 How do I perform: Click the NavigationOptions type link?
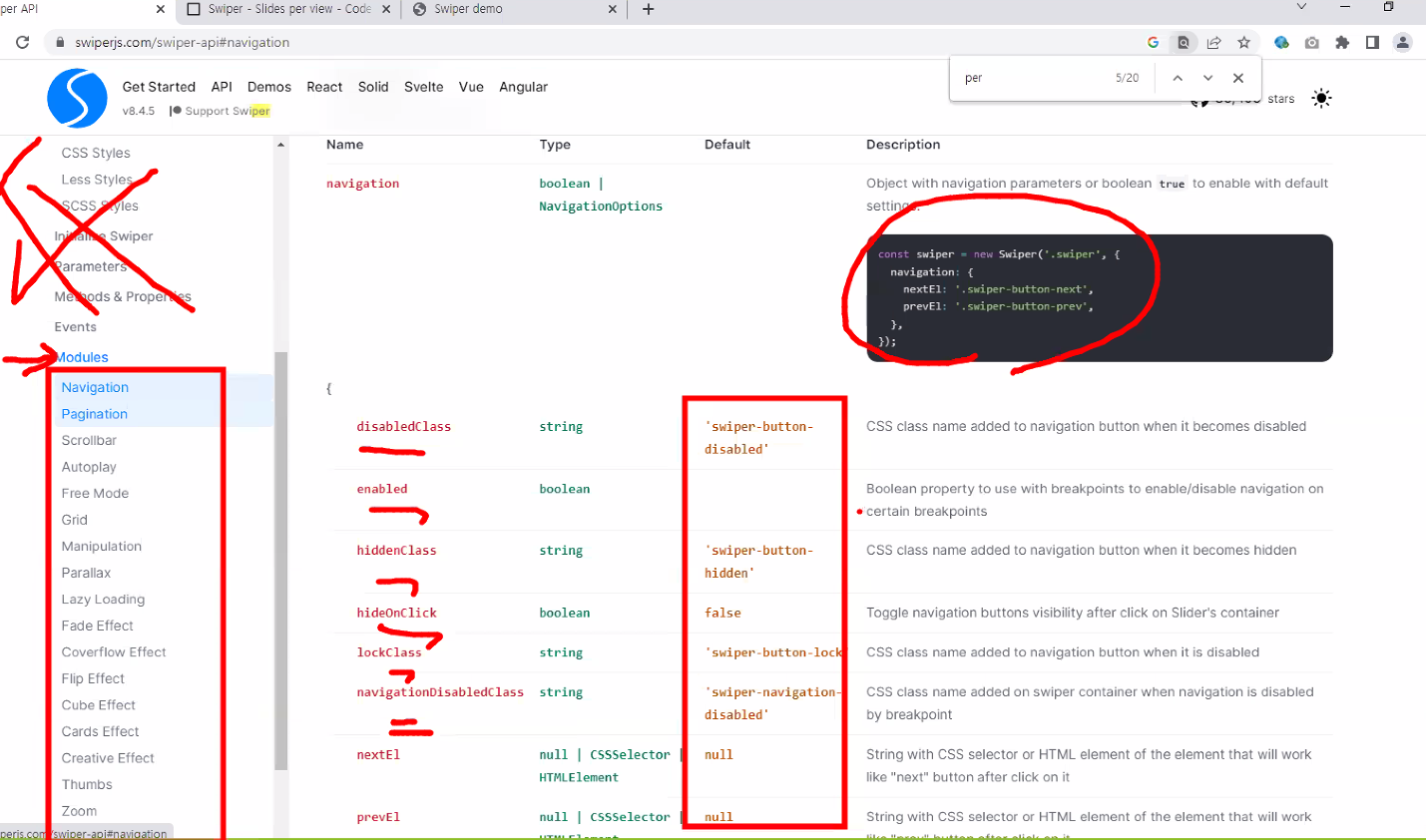pos(601,207)
